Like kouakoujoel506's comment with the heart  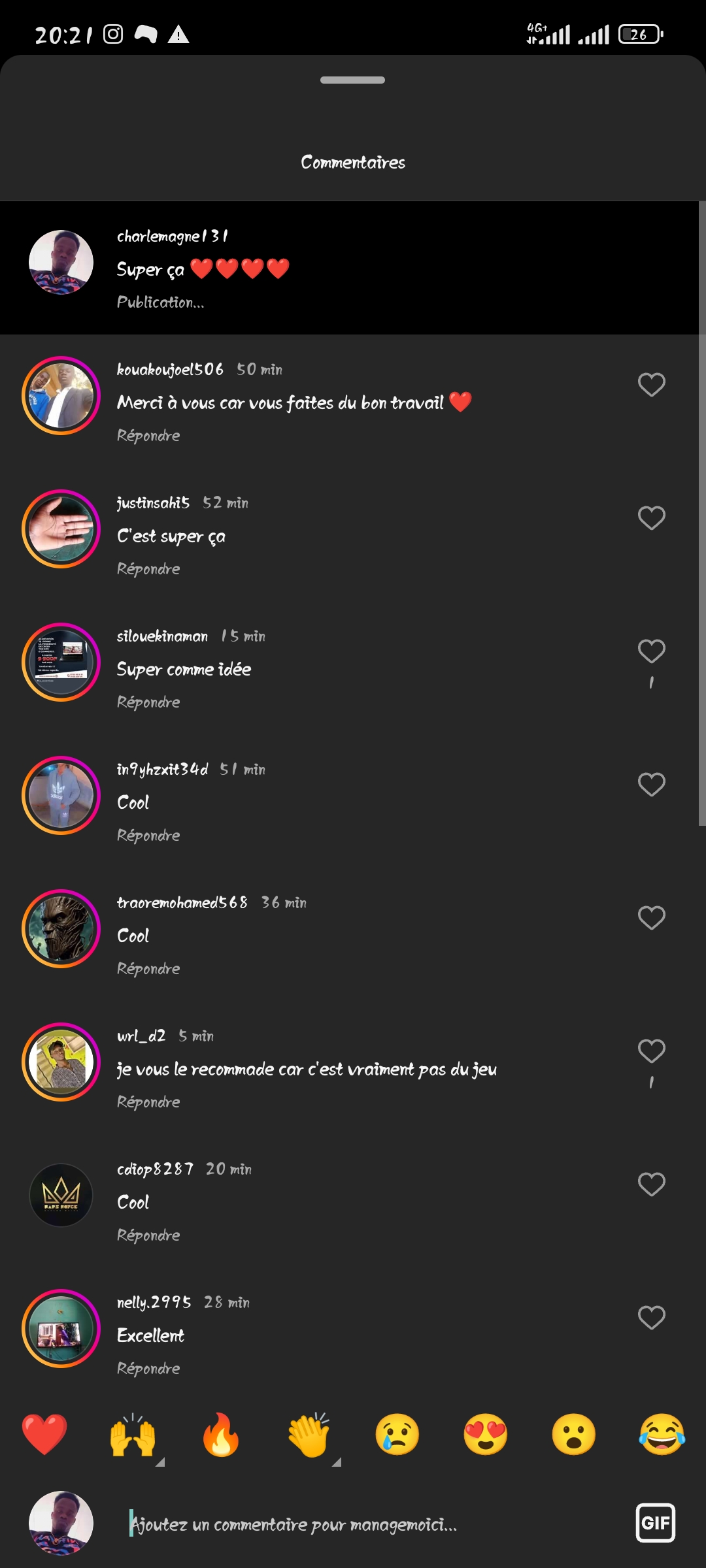click(651, 385)
